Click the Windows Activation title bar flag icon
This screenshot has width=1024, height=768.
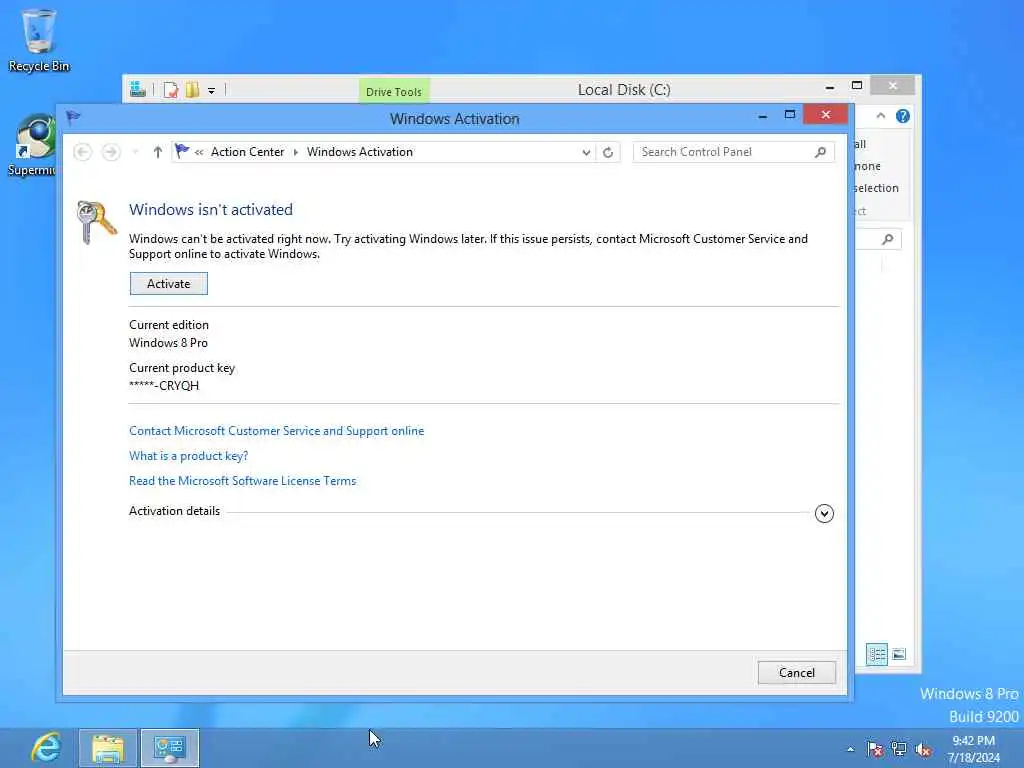coord(73,117)
